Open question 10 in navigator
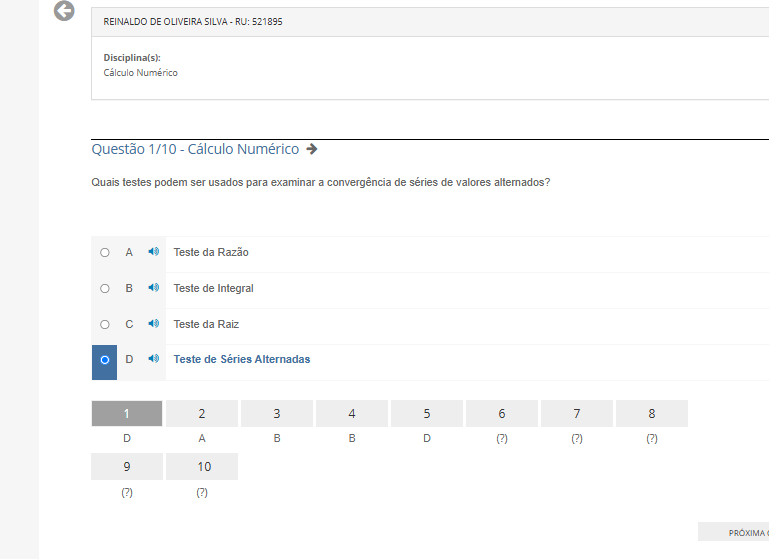The image size is (769, 559). tap(202, 467)
